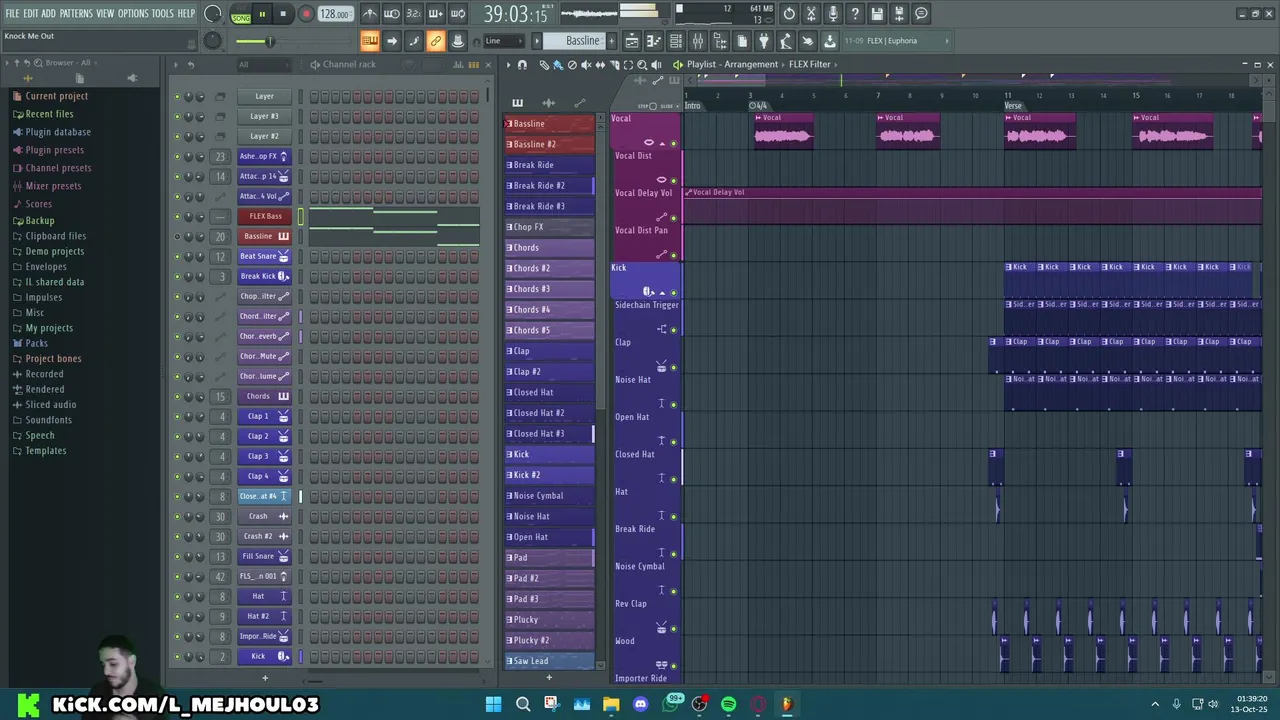This screenshot has width=1280, height=720.
Task: Mute the Kick playlist track
Action: point(673,292)
